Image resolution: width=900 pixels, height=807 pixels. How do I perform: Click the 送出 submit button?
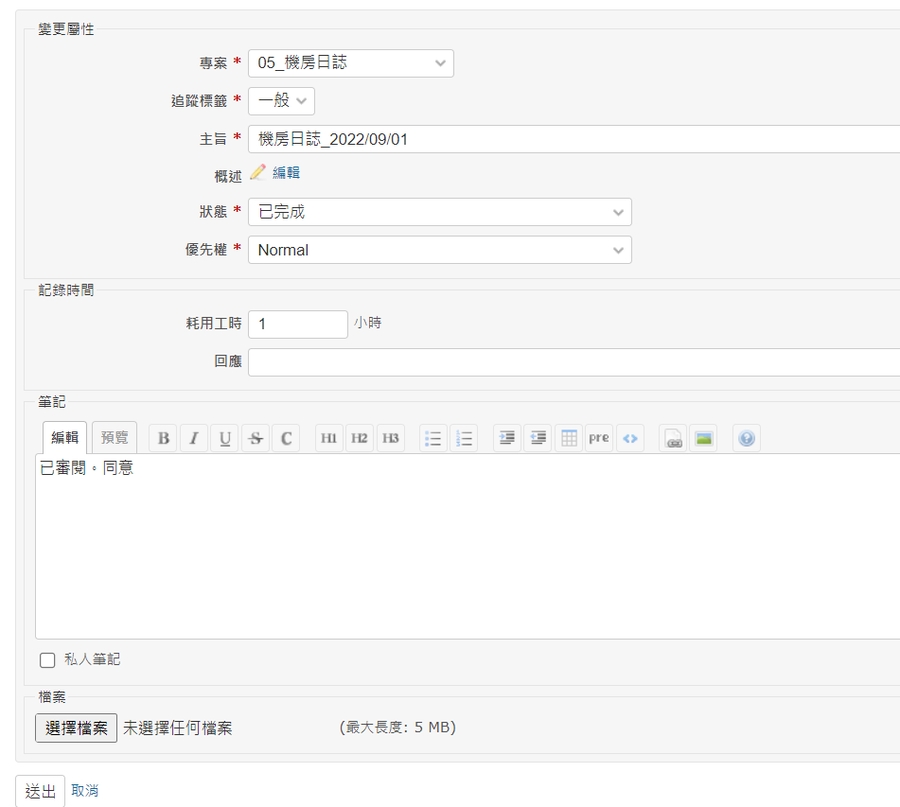pos(40,791)
